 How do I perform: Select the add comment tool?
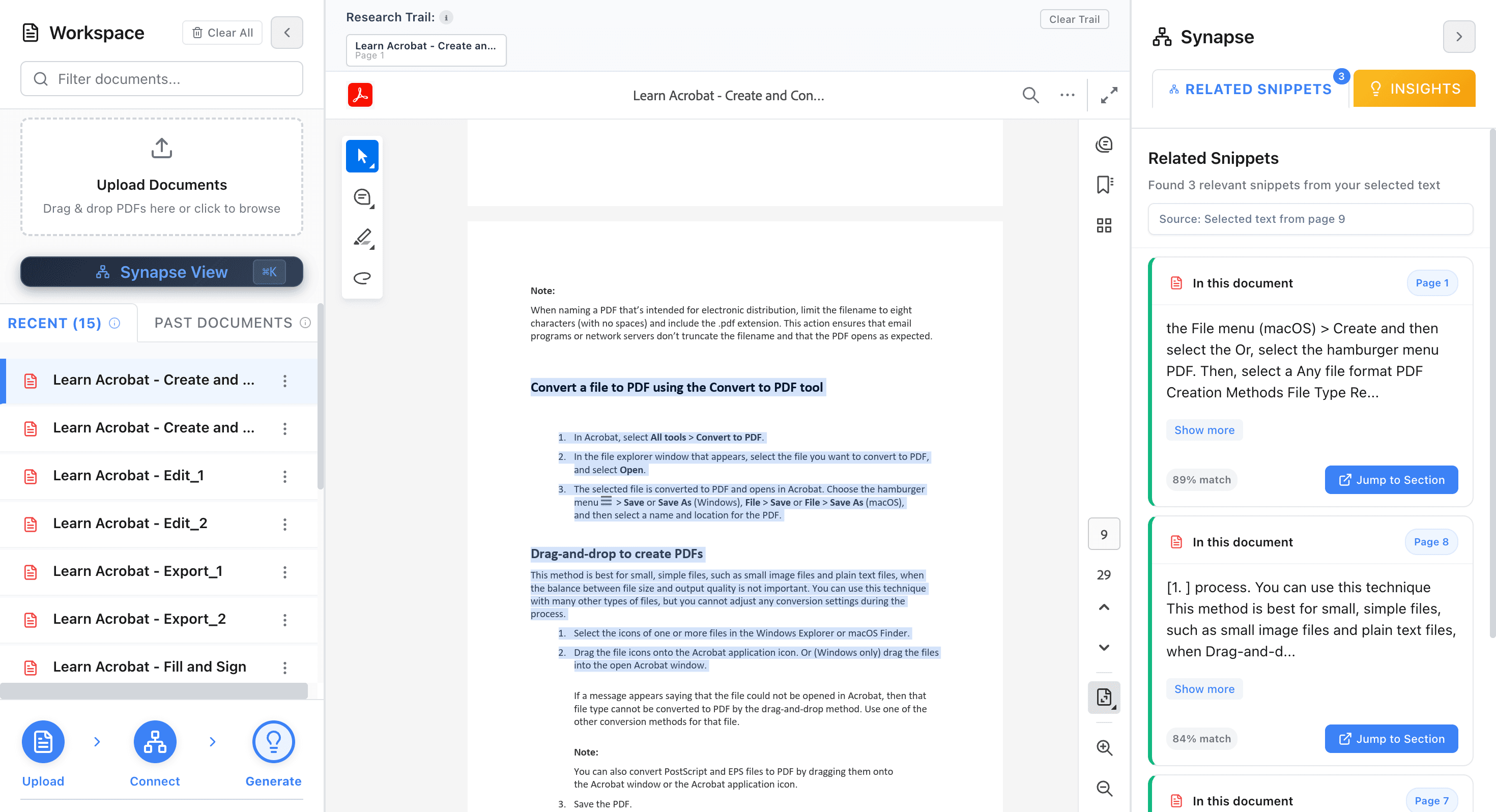pyautogui.click(x=362, y=197)
